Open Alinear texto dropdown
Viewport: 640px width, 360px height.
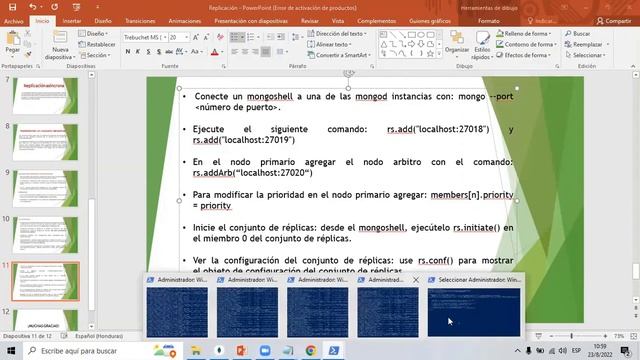click(x=329, y=44)
